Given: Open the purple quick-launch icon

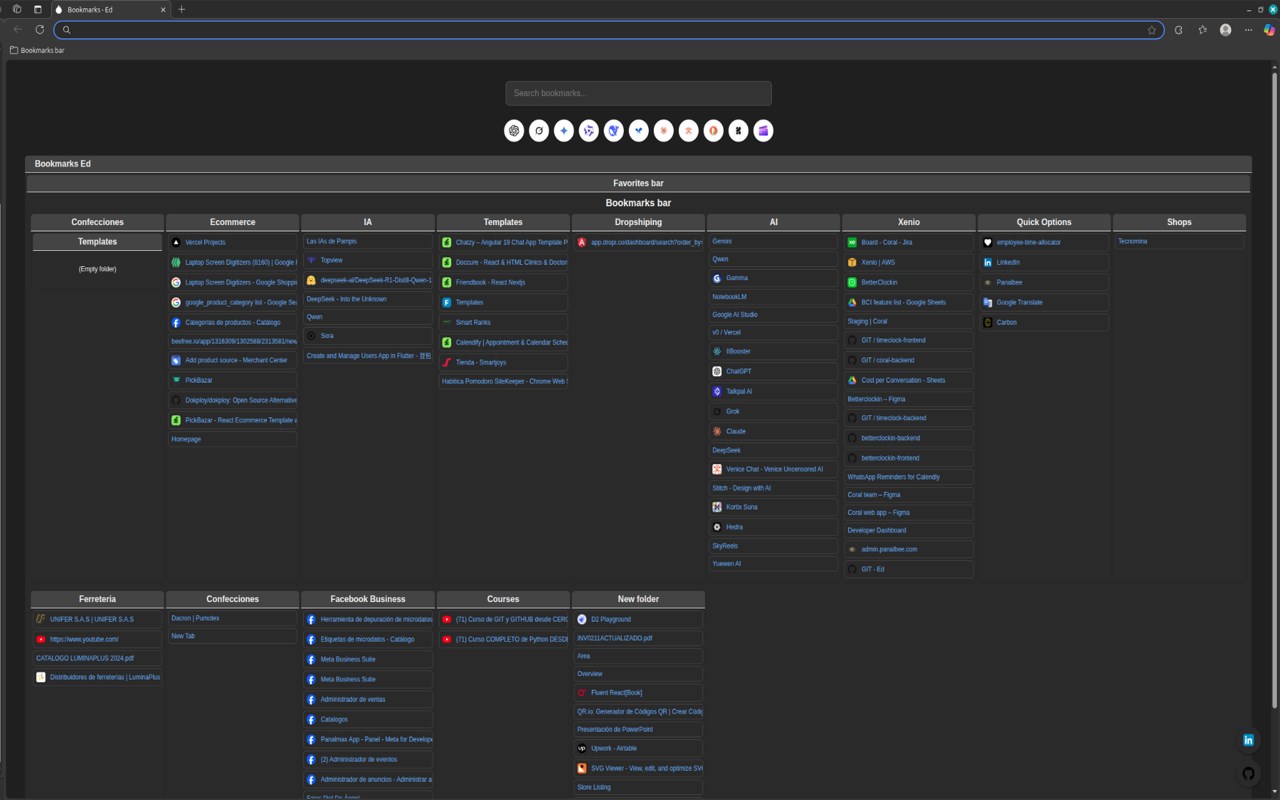Looking at the screenshot, I should (764, 131).
